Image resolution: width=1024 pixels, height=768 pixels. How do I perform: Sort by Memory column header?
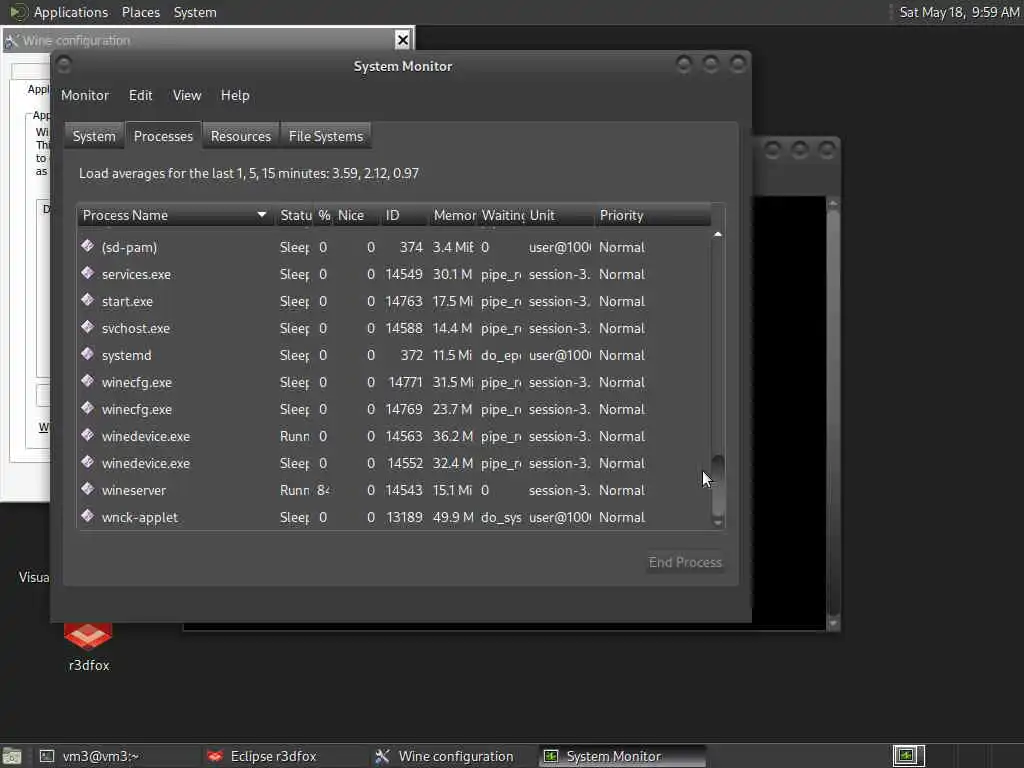click(453, 216)
